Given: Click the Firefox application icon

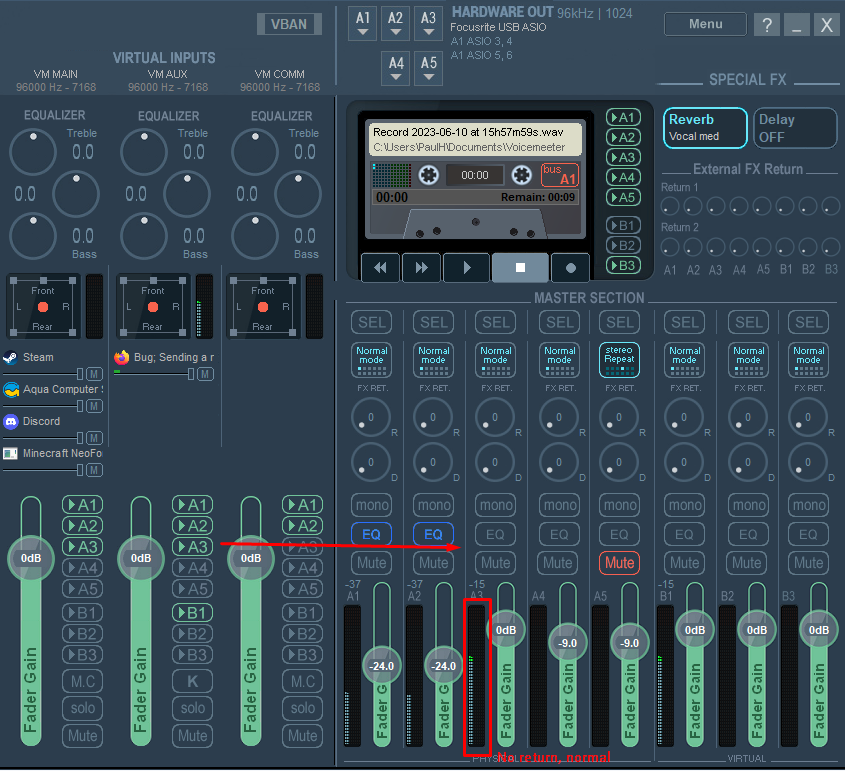Looking at the screenshot, I should 122,357.
